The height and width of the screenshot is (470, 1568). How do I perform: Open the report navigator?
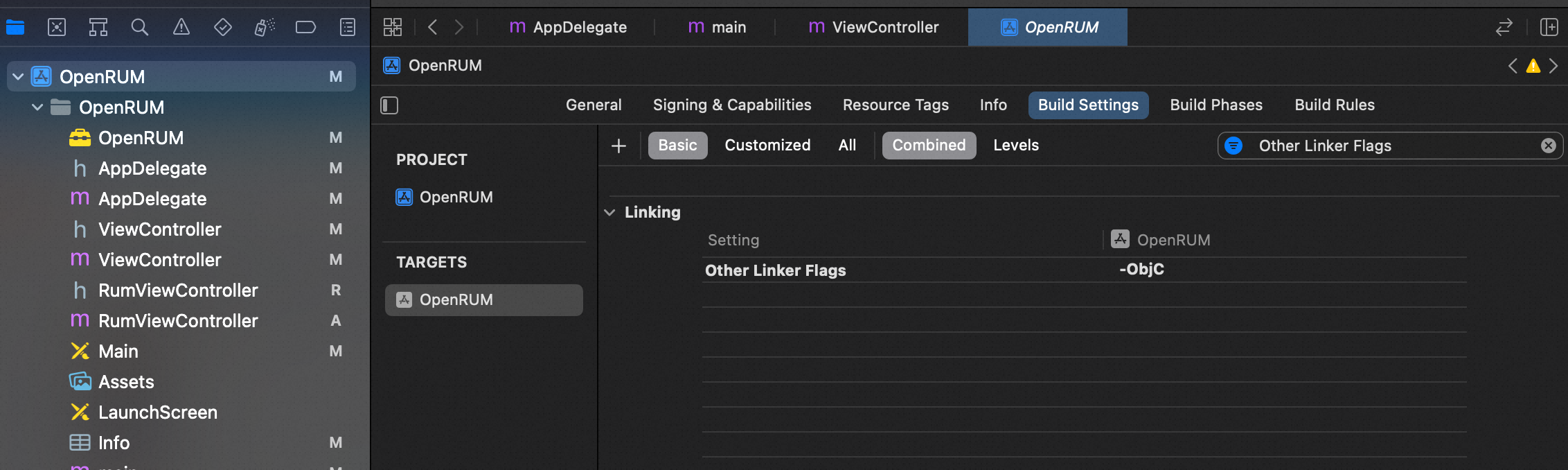348,28
